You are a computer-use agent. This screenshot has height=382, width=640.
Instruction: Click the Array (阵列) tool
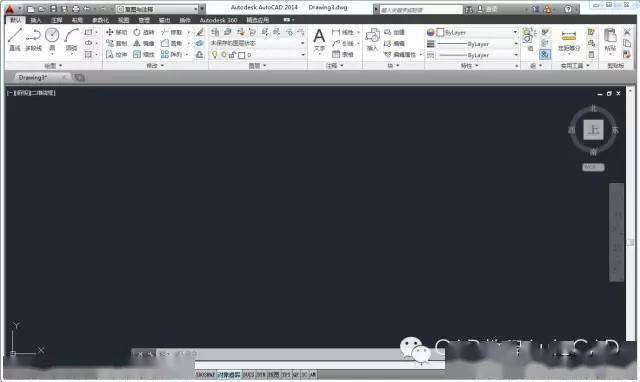tap(171, 54)
